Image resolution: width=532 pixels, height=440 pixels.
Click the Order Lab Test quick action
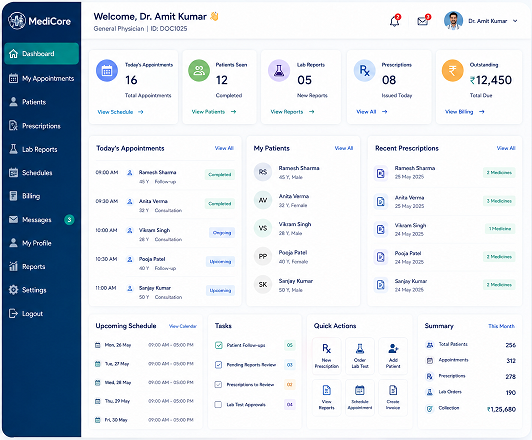360,356
